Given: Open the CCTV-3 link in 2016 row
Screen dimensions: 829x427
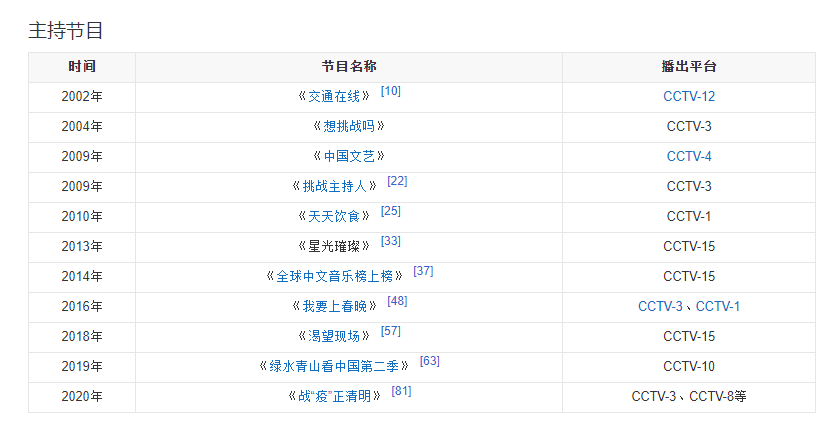Looking at the screenshot, I should 660,307.
